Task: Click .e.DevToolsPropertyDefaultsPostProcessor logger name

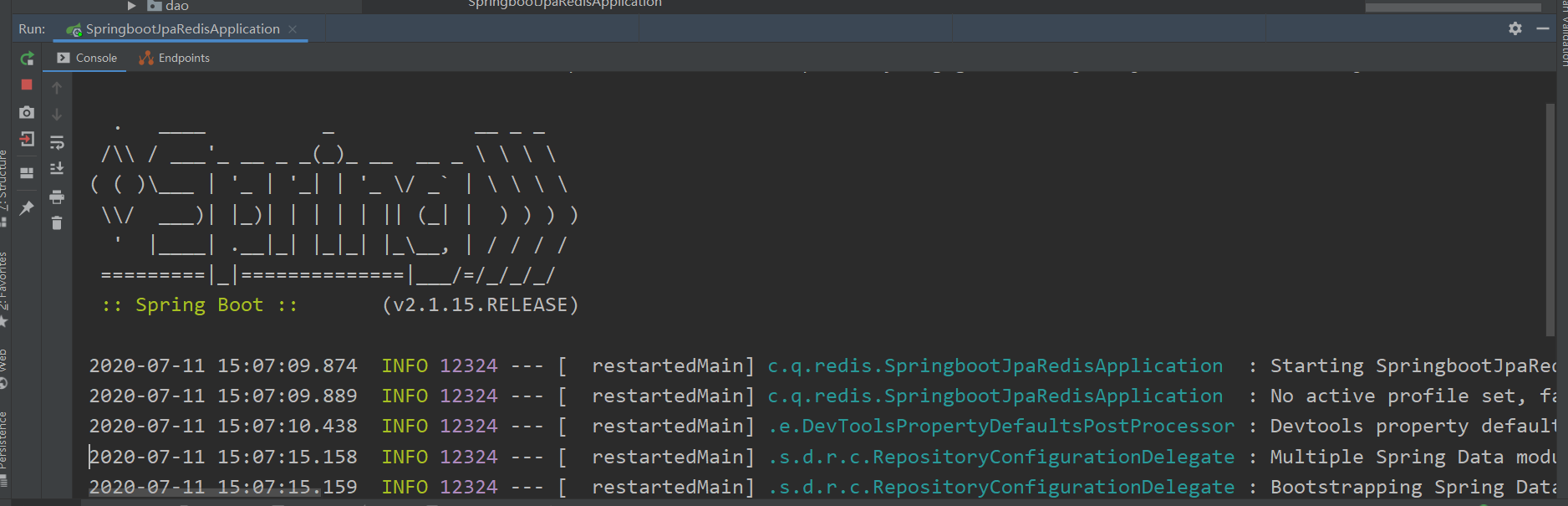Action: (1000, 426)
